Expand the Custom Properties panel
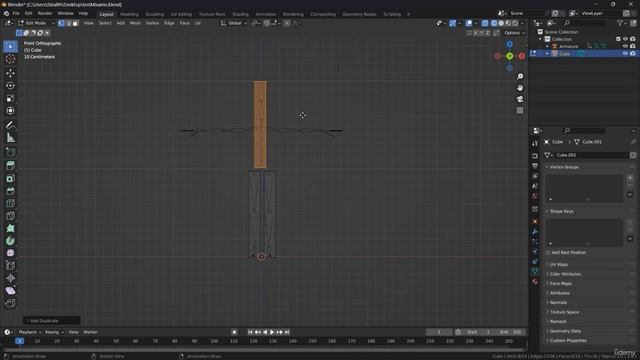The image size is (640, 360). click(x=568, y=340)
